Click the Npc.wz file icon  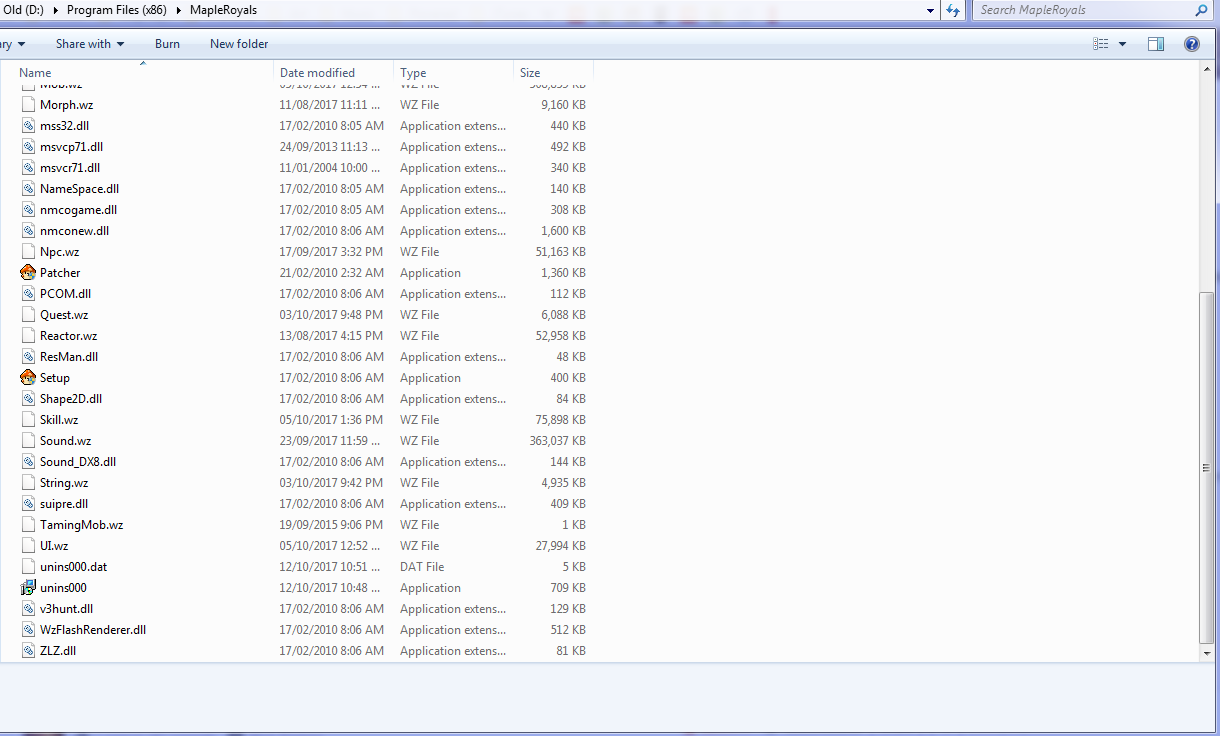29,252
